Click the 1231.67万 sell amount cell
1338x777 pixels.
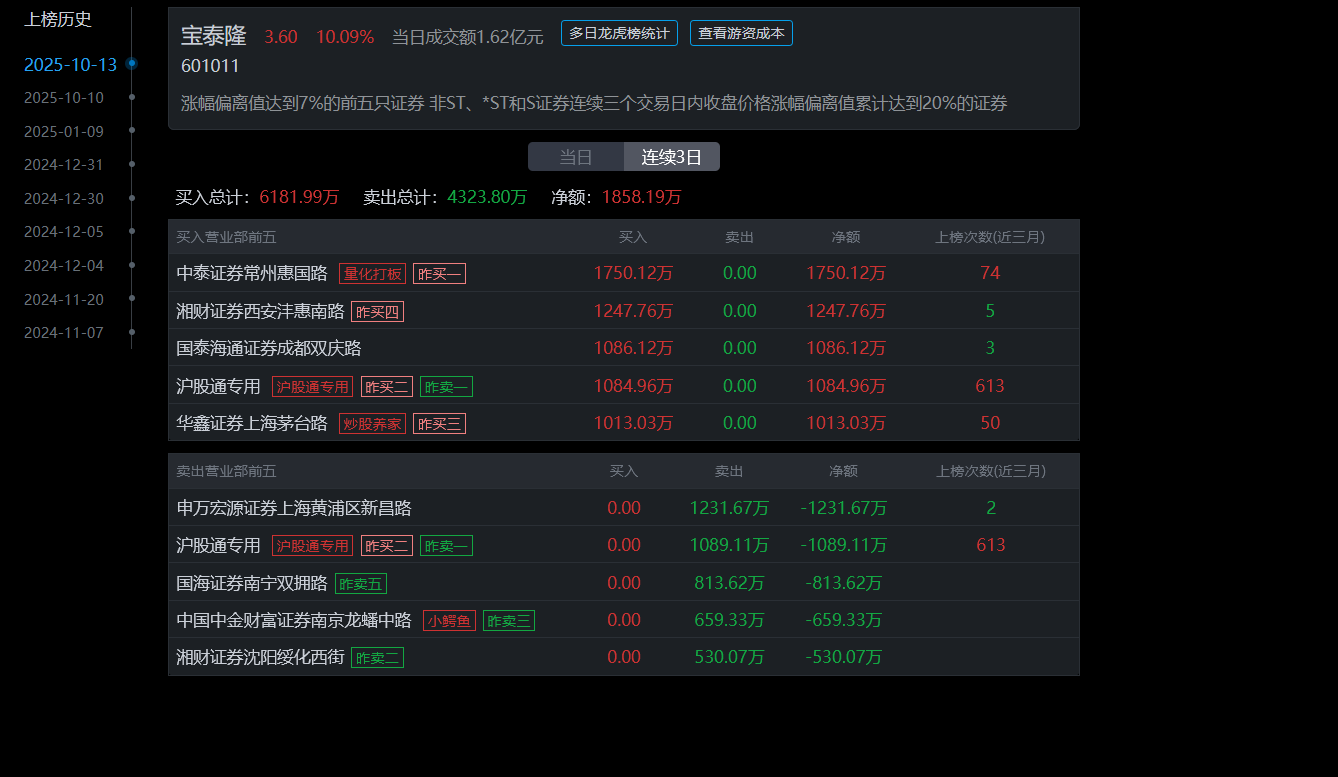pos(729,508)
